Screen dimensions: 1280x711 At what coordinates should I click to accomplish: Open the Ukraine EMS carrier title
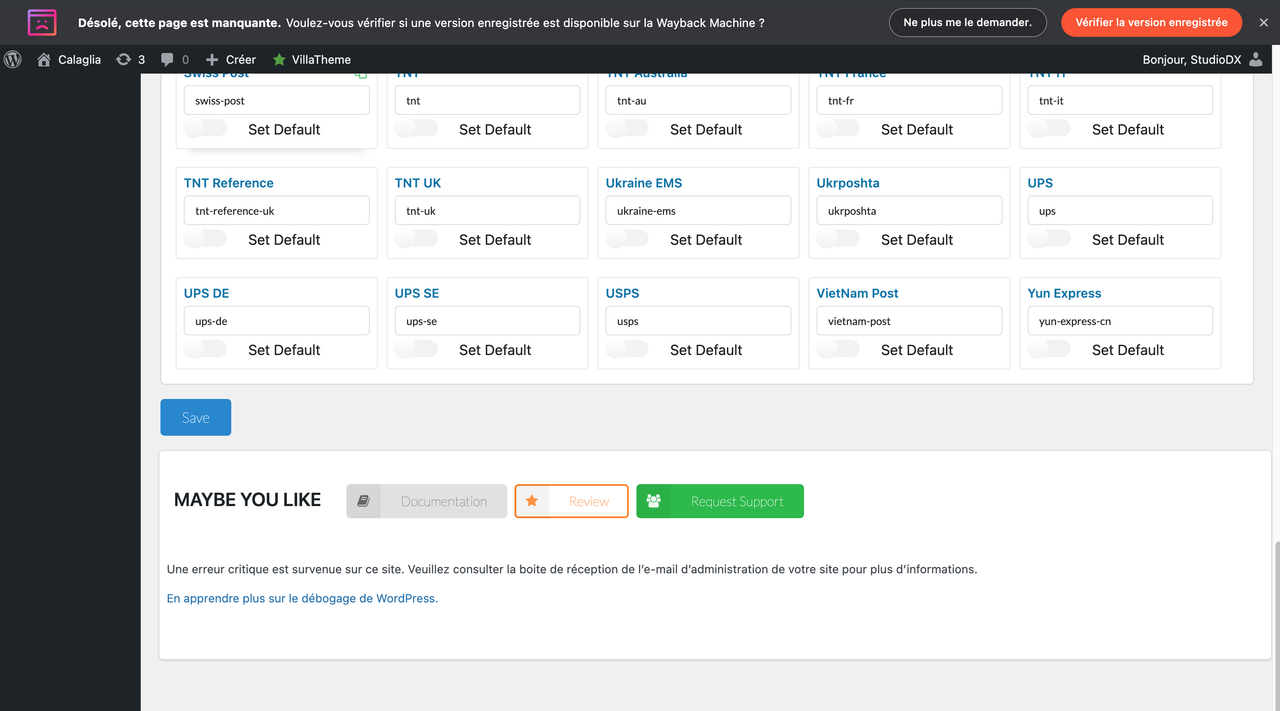pos(644,183)
